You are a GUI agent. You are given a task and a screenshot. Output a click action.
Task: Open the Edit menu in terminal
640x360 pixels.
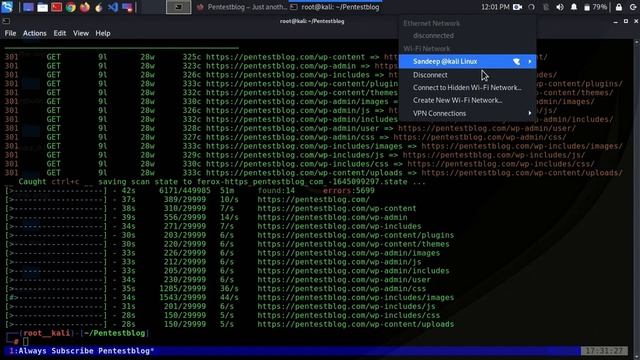[60, 33]
